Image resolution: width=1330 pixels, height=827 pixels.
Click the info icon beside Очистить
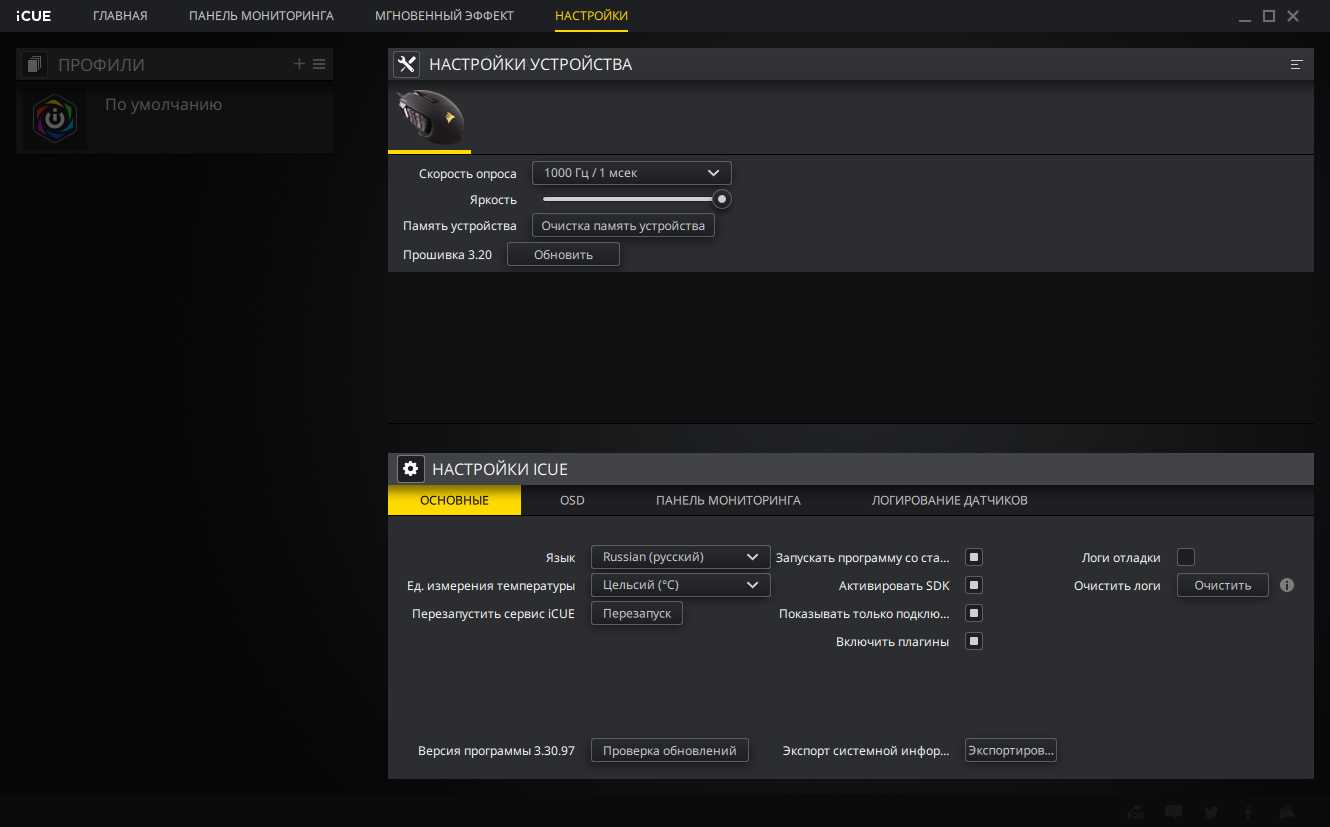[1287, 585]
